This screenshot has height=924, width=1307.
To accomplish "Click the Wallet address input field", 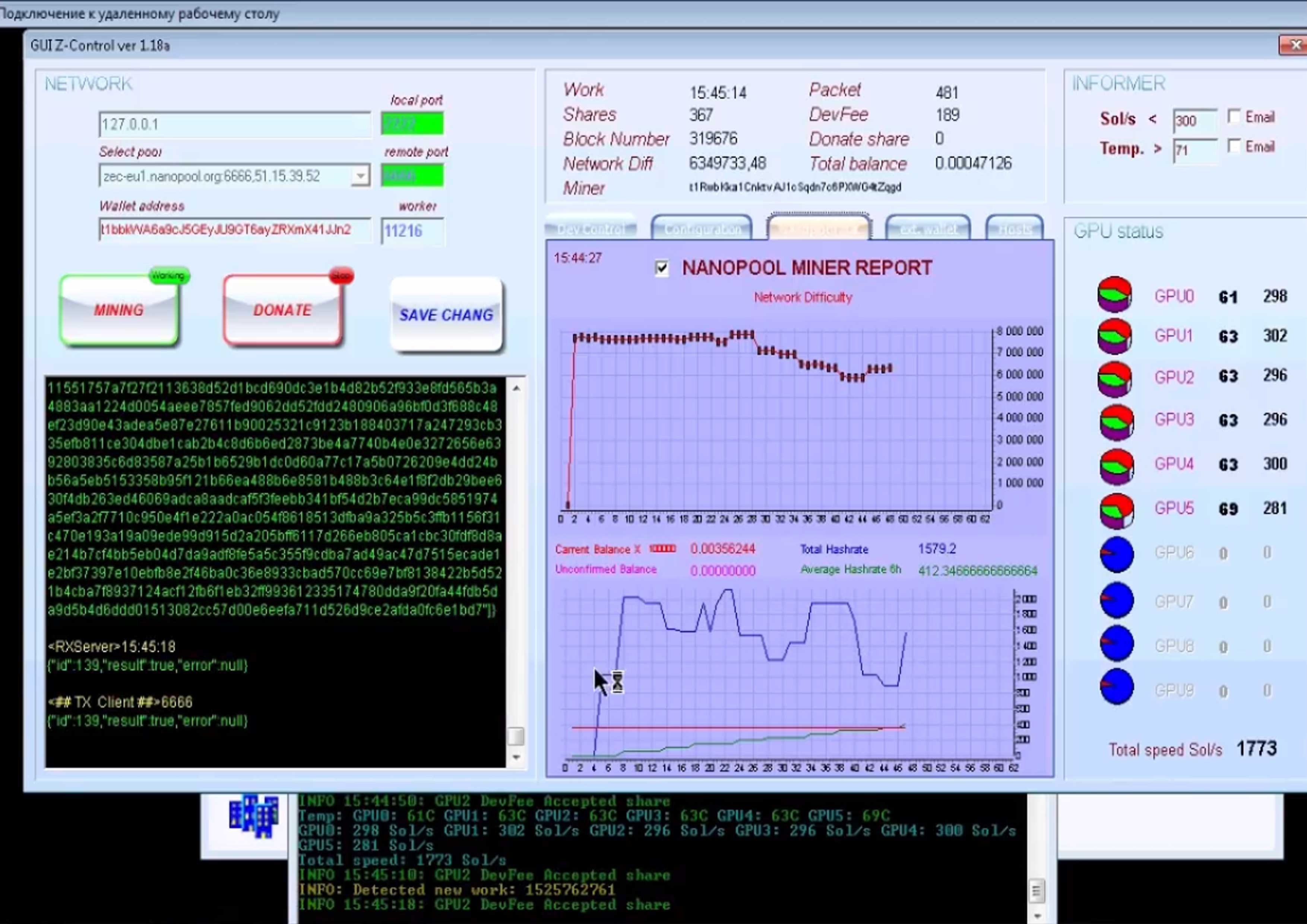I will (x=234, y=230).
